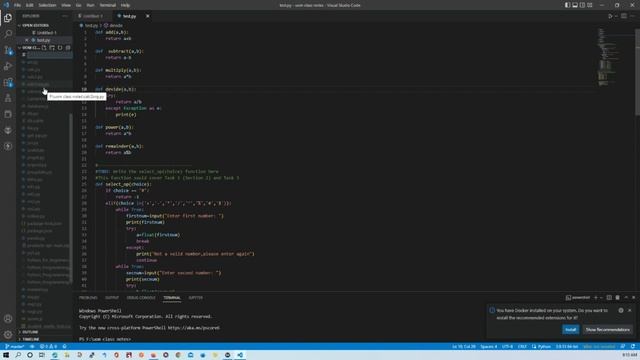Close test.py in Open Editors list

[x=27, y=40]
